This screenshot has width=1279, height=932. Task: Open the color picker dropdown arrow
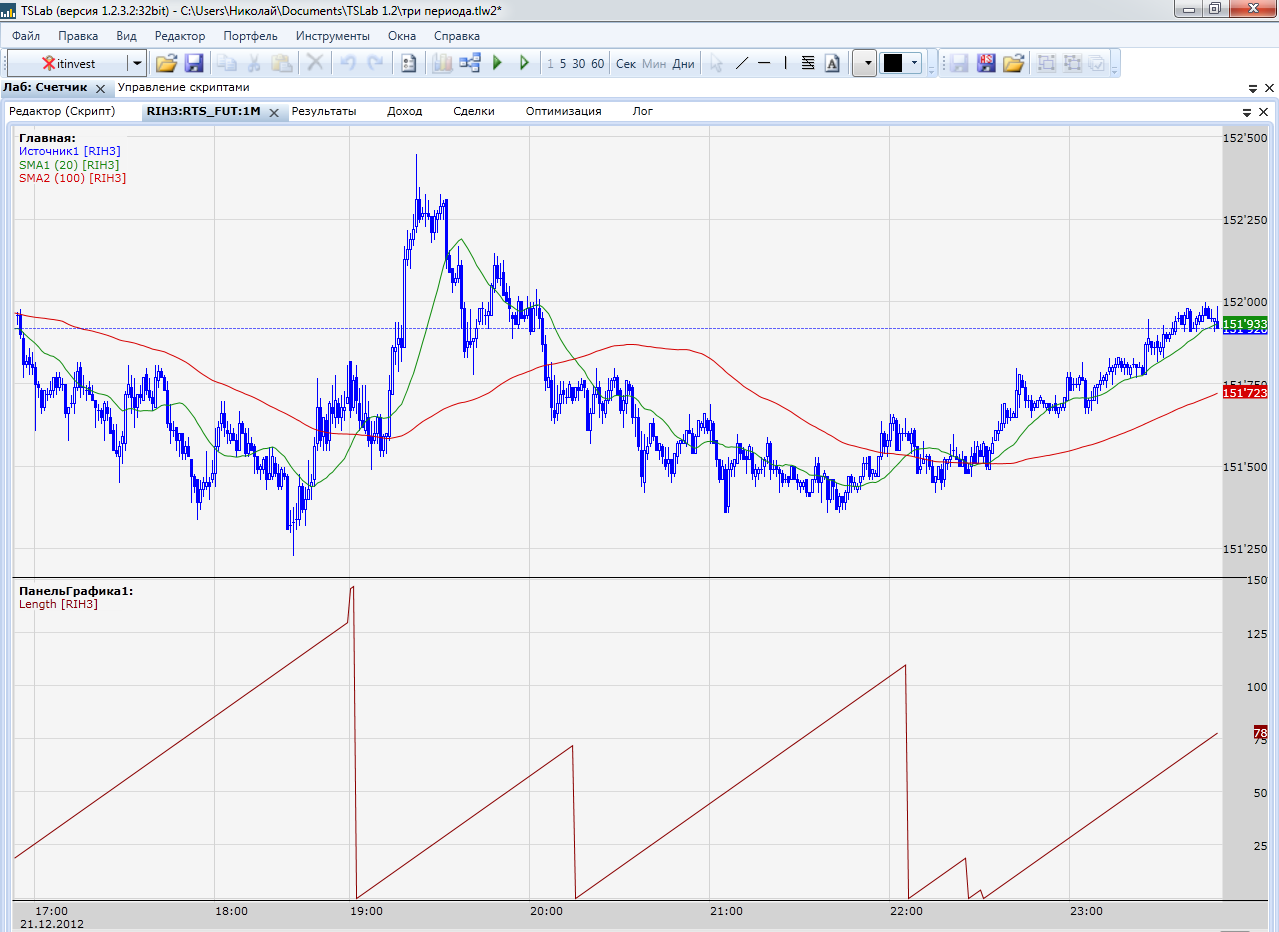[914, 63]
